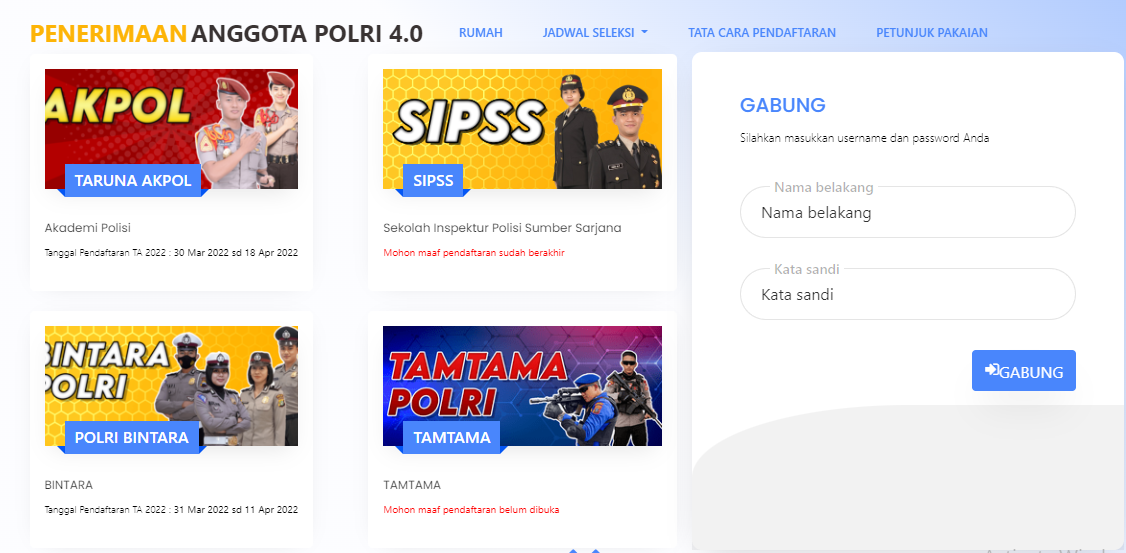Click the SIPSS blue label

point(433,180)
